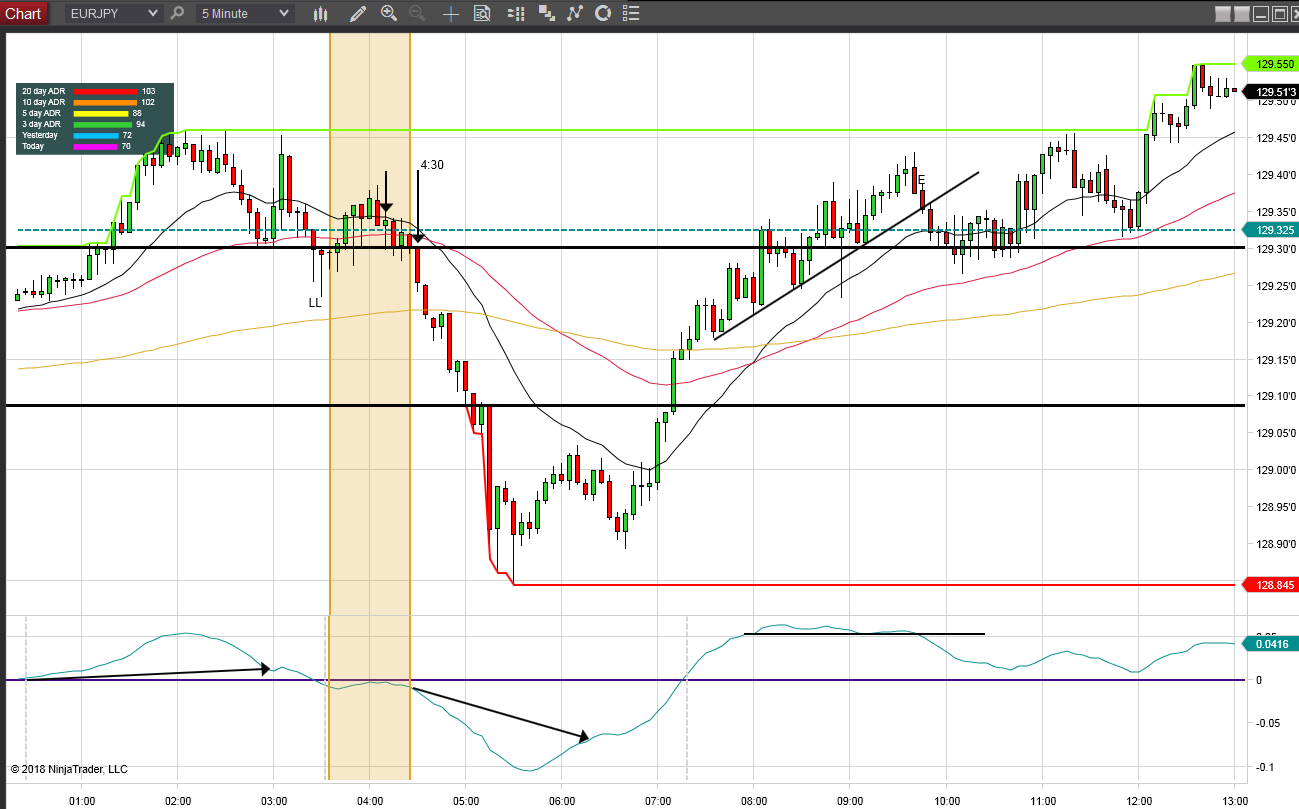
Task: Click the 13:00 time axis label
Action: [x=1235, y=801]
